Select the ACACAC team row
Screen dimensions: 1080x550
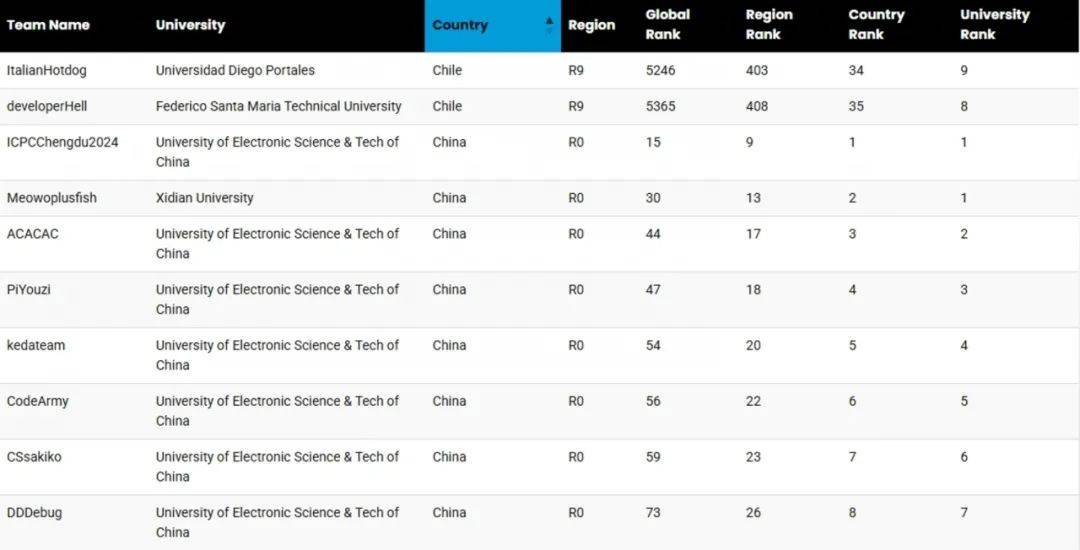pyautogui.click(x=540, y=244)
